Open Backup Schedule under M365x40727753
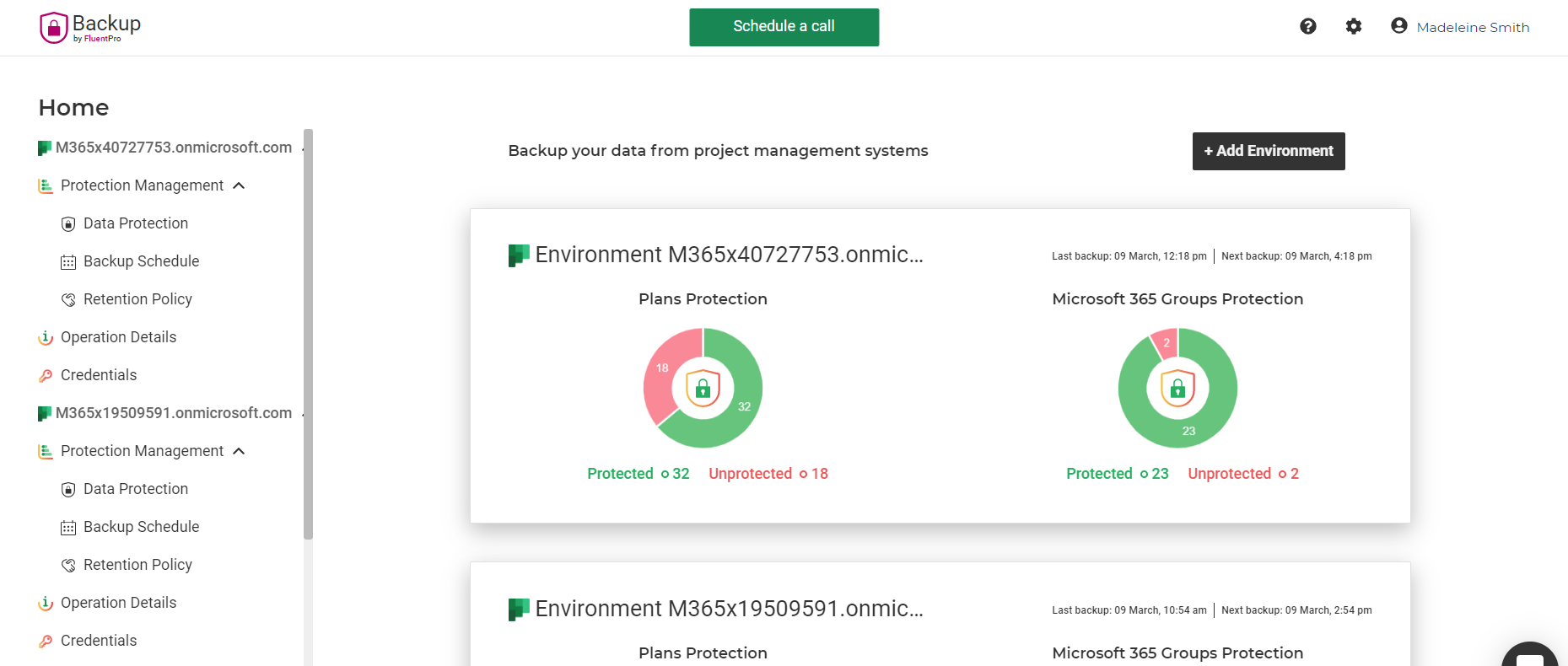The width and height of the screenshot is (1568, 666). (x=141, y=261)
